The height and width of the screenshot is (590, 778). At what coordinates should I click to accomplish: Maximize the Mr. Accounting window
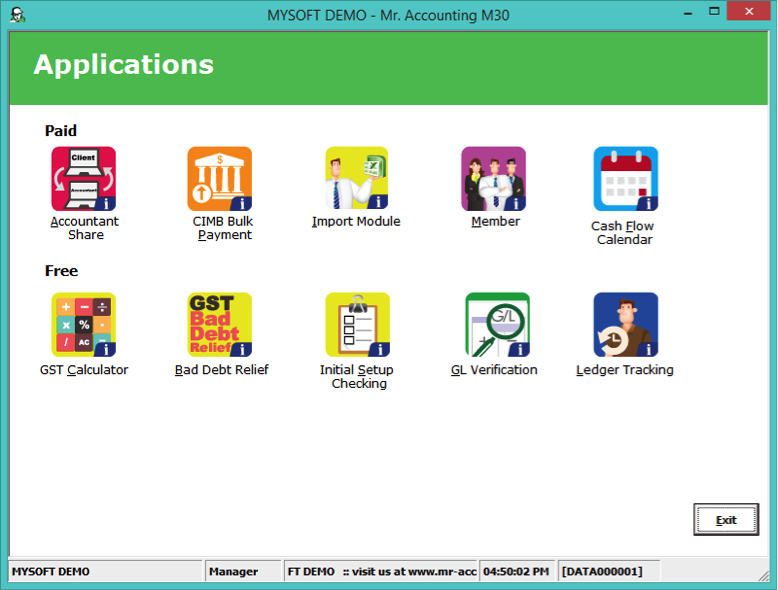714,12
